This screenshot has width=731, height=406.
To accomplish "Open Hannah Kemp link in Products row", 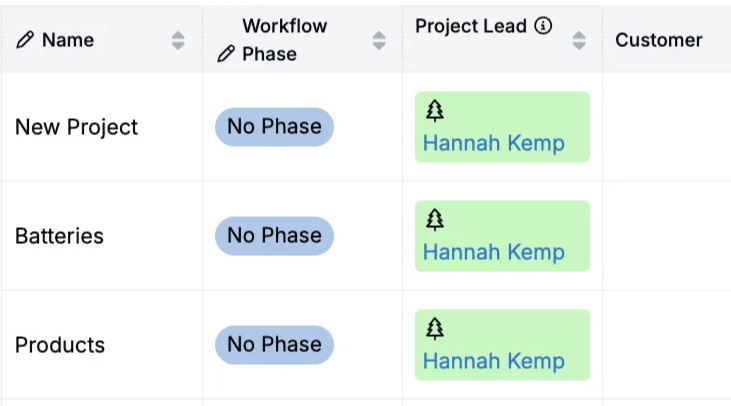I will coord(493,361).
